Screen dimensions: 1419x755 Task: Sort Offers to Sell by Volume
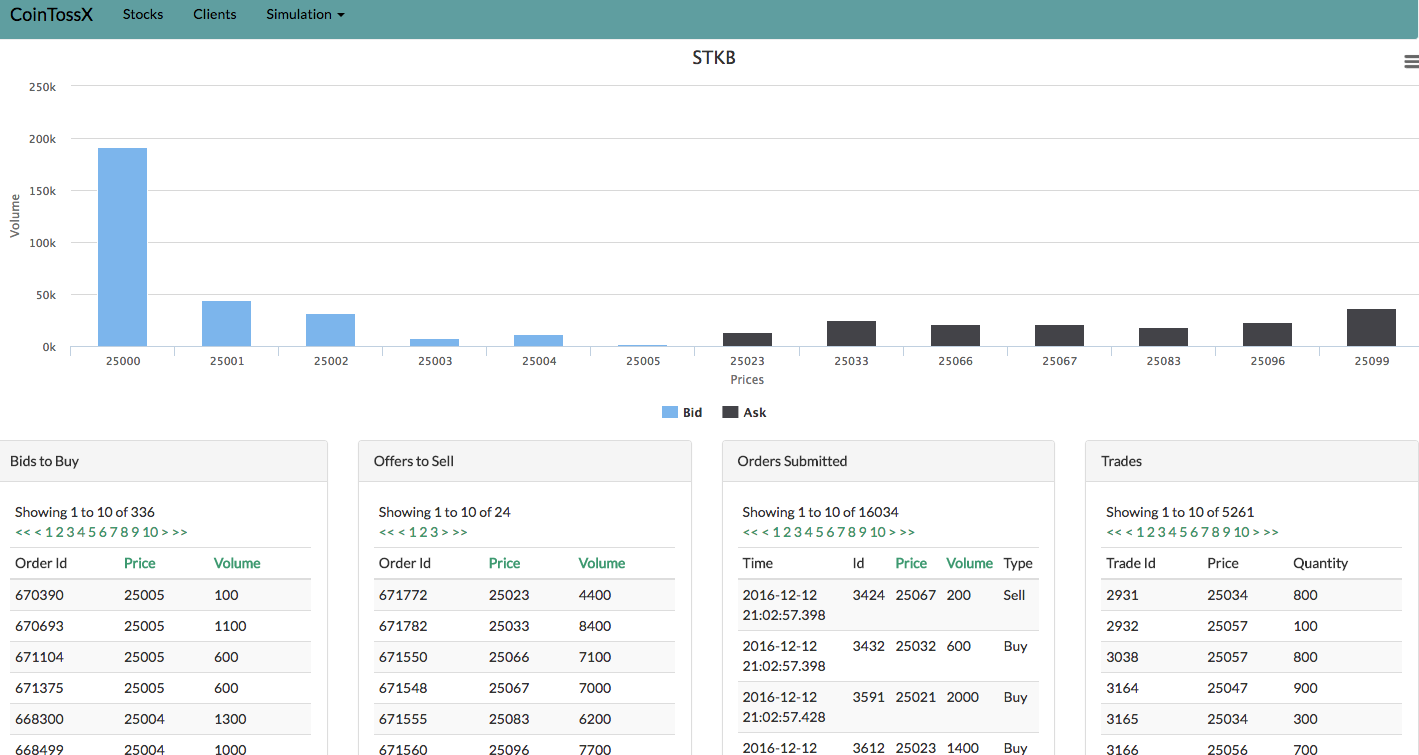point(602,563)
